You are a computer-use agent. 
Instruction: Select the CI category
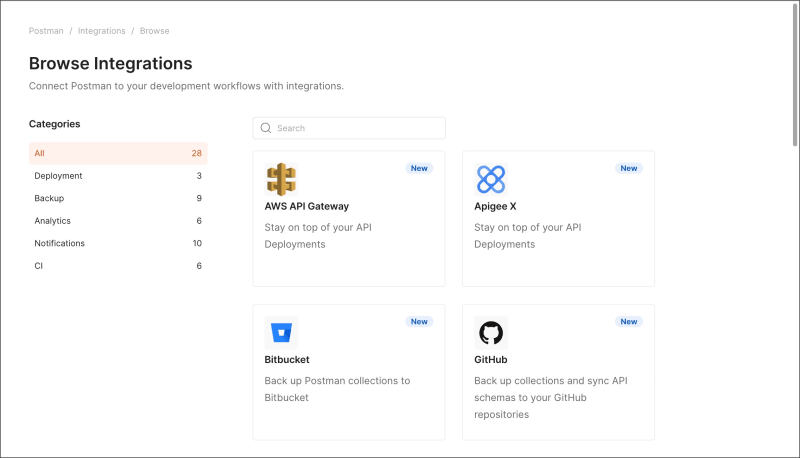(x=118, y=266)
